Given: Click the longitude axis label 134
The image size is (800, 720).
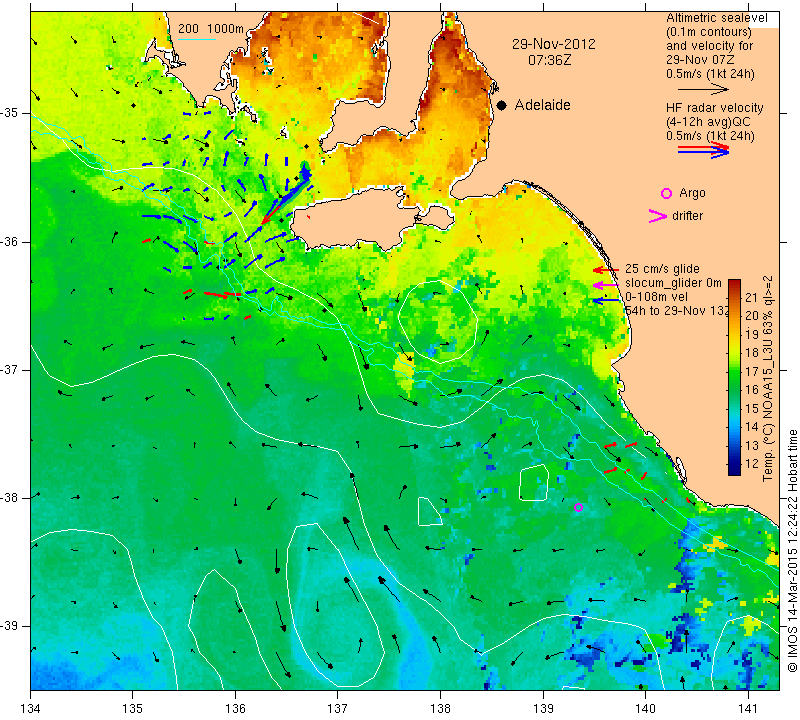Looking at the screenshot, I should 31,708.
